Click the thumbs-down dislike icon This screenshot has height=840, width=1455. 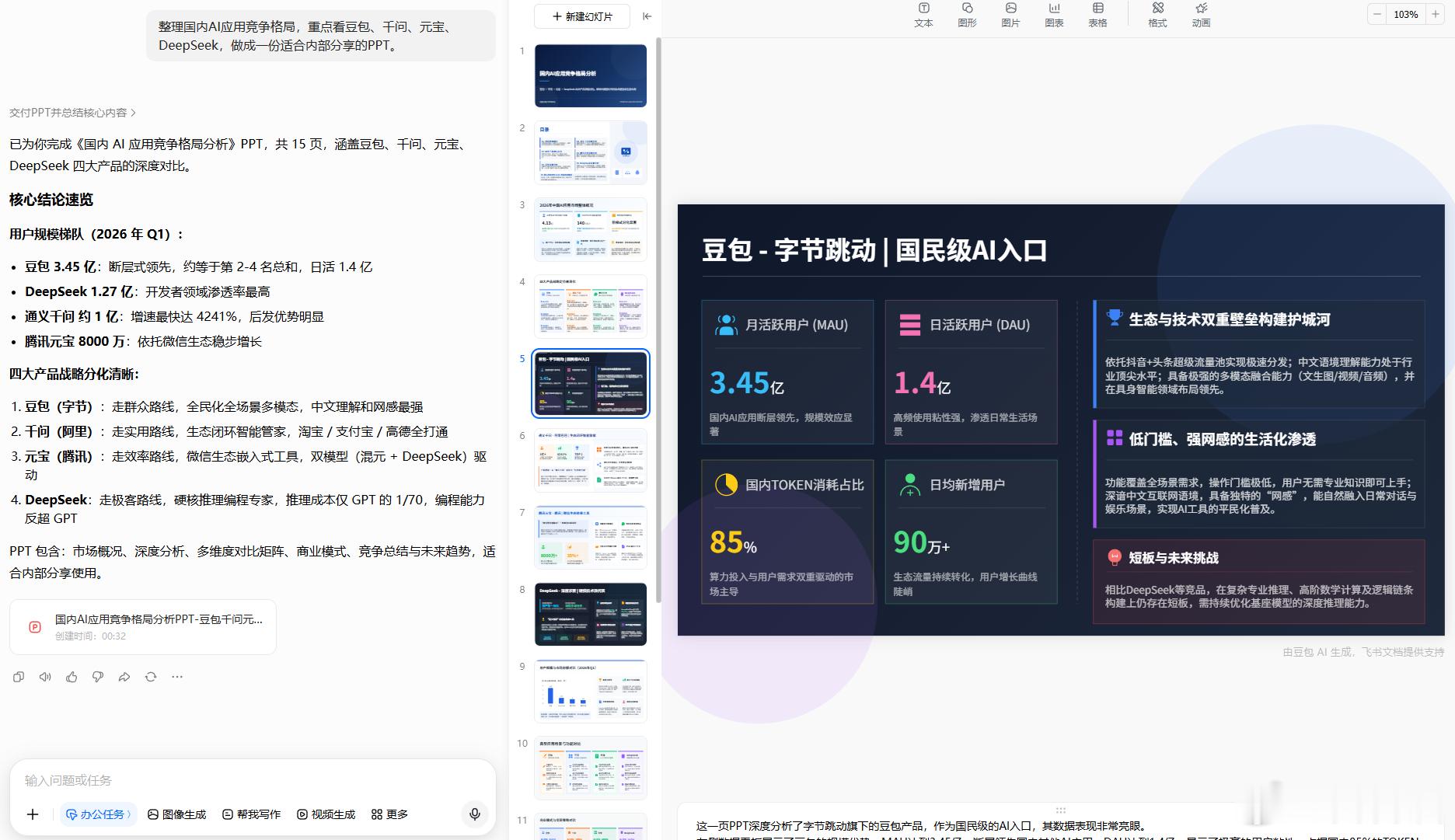[x=98, y=677]
